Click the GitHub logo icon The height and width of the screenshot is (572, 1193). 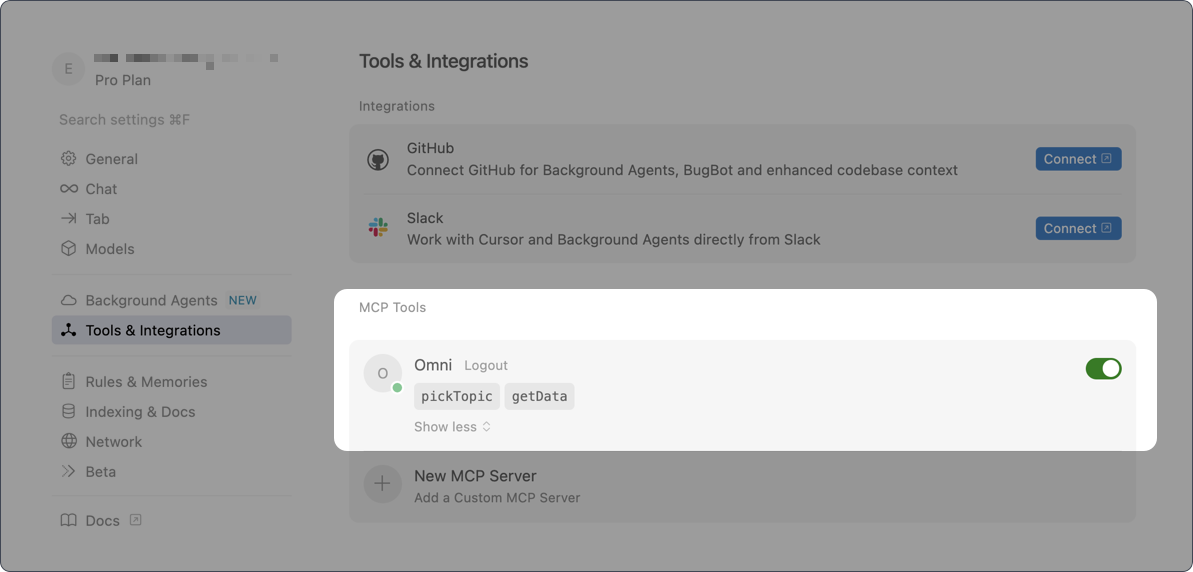coord(378,159)
